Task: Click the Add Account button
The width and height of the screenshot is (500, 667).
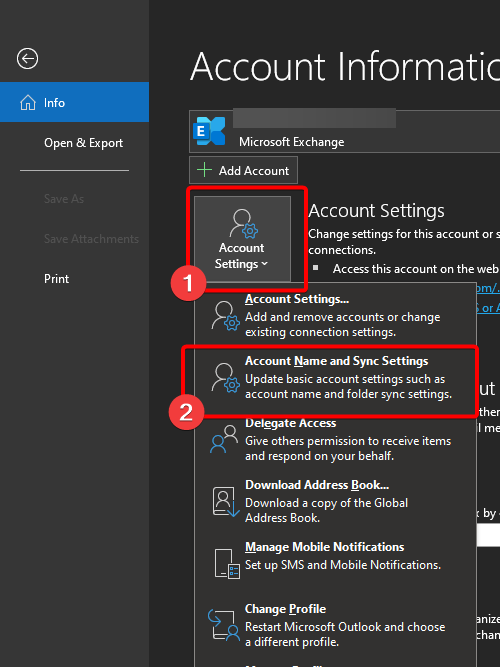Action: pos(243,170)
